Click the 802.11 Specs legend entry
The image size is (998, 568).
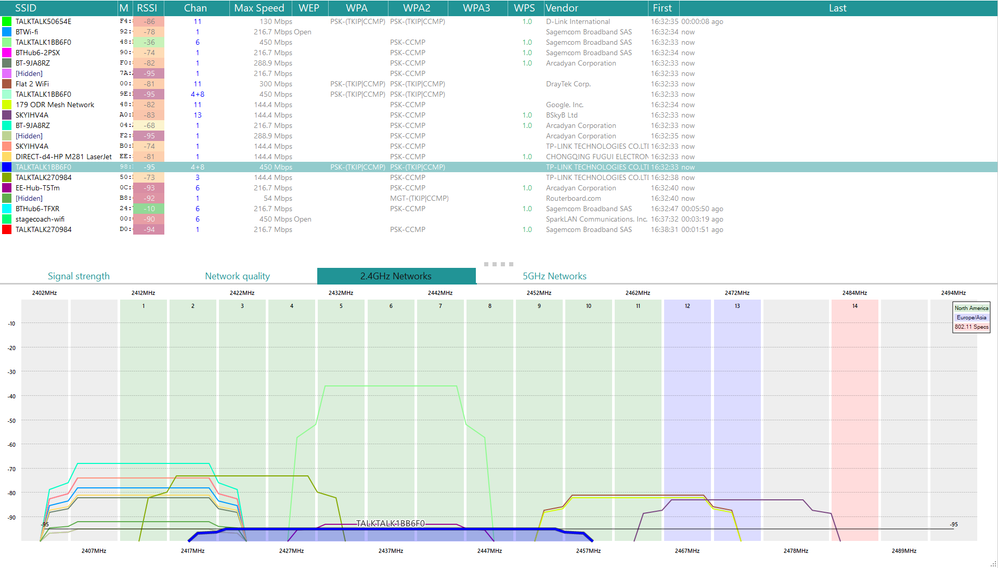coord(971,327)
